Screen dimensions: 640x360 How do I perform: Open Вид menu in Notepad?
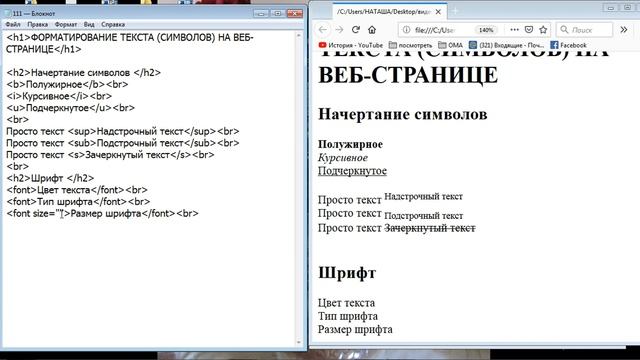89,24
